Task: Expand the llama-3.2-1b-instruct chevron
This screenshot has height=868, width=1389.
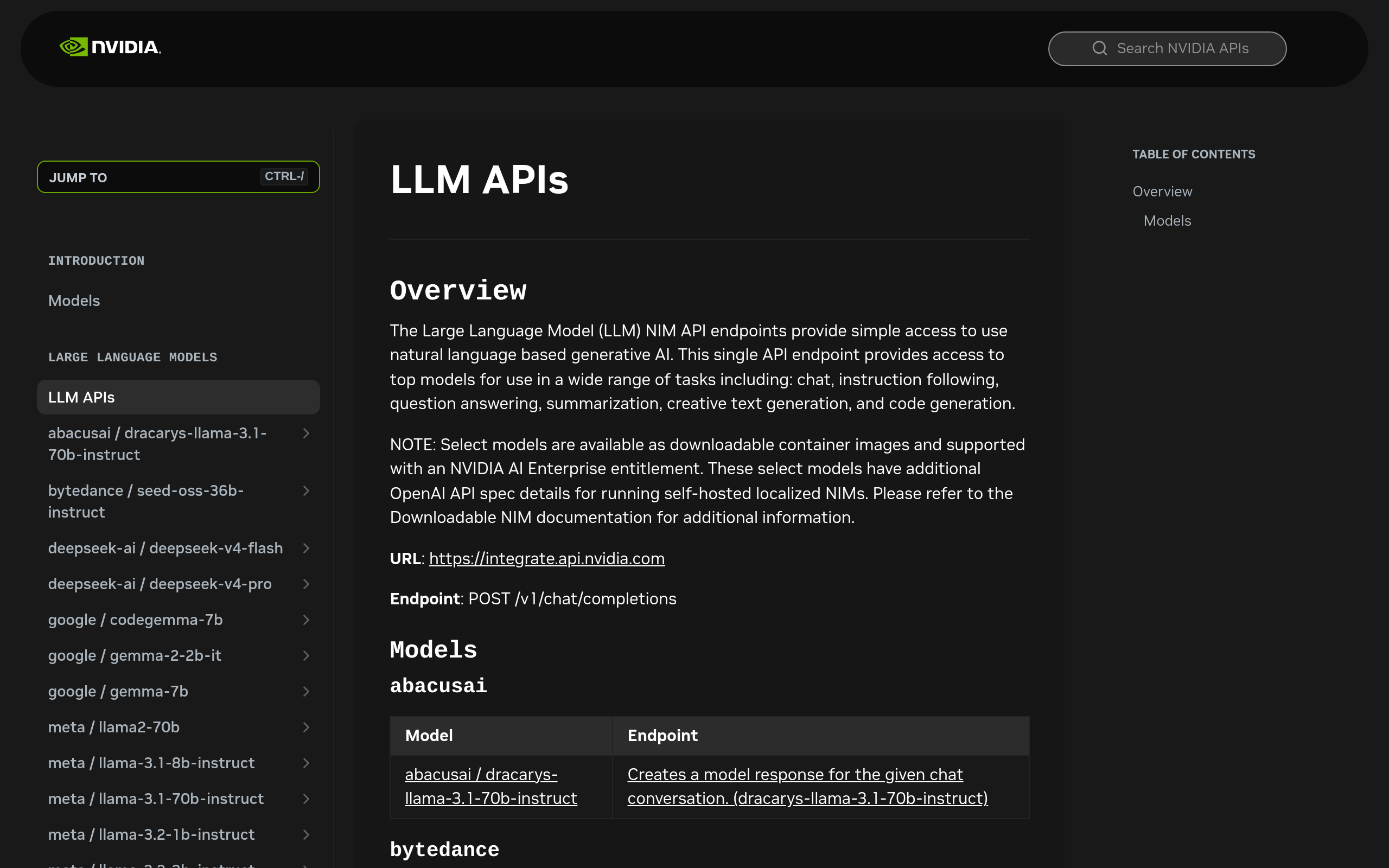Action: pyautogui.click(x=306, y=835)
